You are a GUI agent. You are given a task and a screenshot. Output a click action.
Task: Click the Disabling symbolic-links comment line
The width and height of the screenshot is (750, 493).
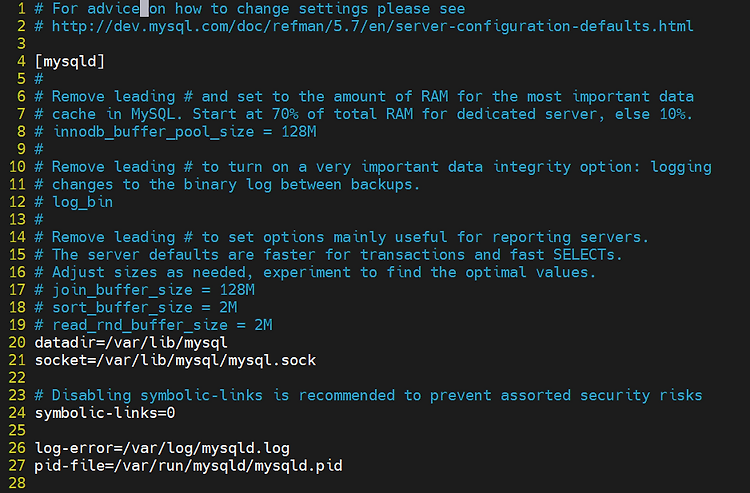coord(368,395)
